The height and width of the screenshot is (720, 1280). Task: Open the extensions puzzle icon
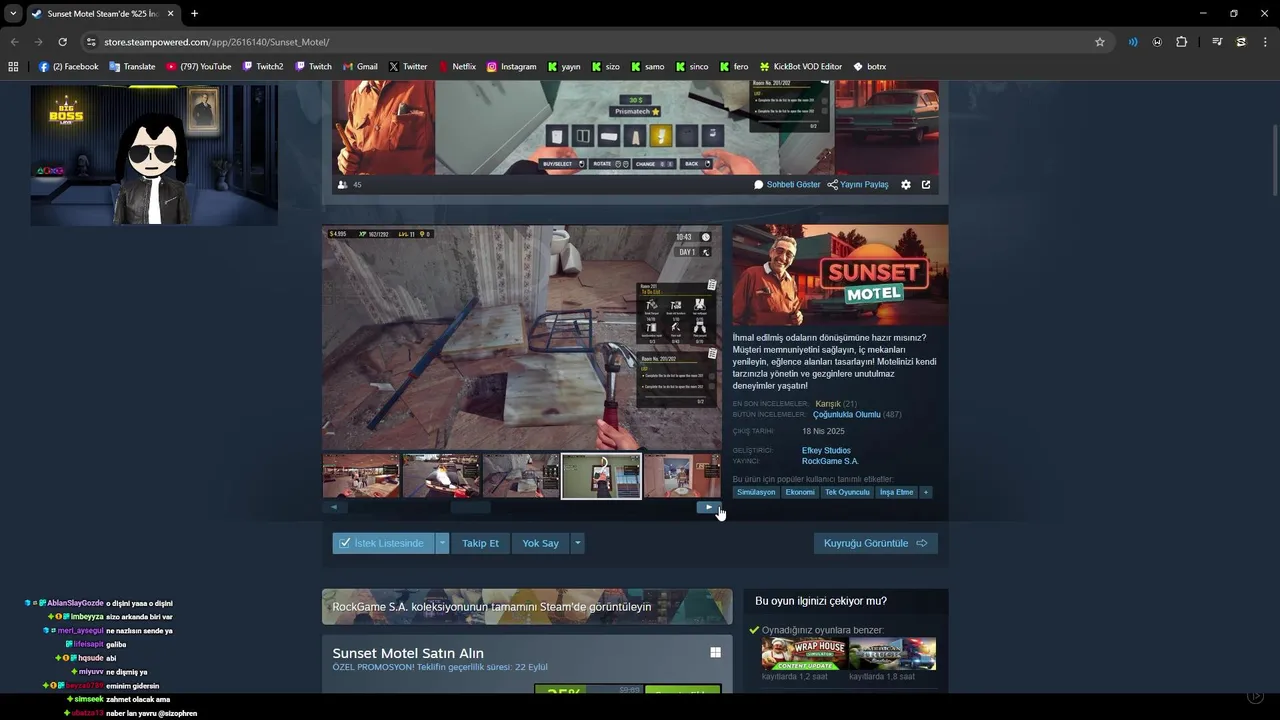click(1181, 42)
